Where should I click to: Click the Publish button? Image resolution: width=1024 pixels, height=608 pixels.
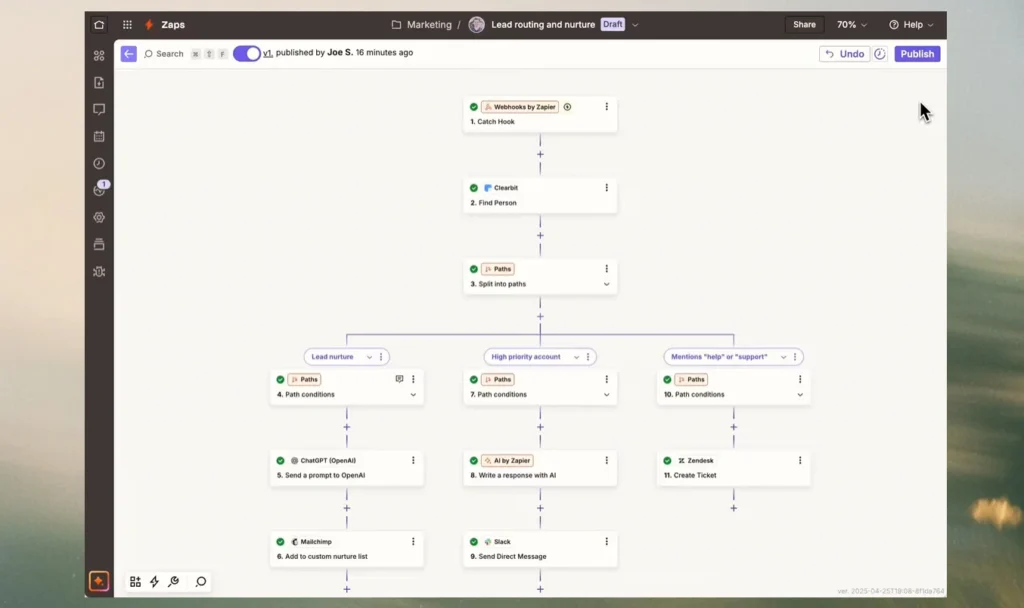click(917, 54)
